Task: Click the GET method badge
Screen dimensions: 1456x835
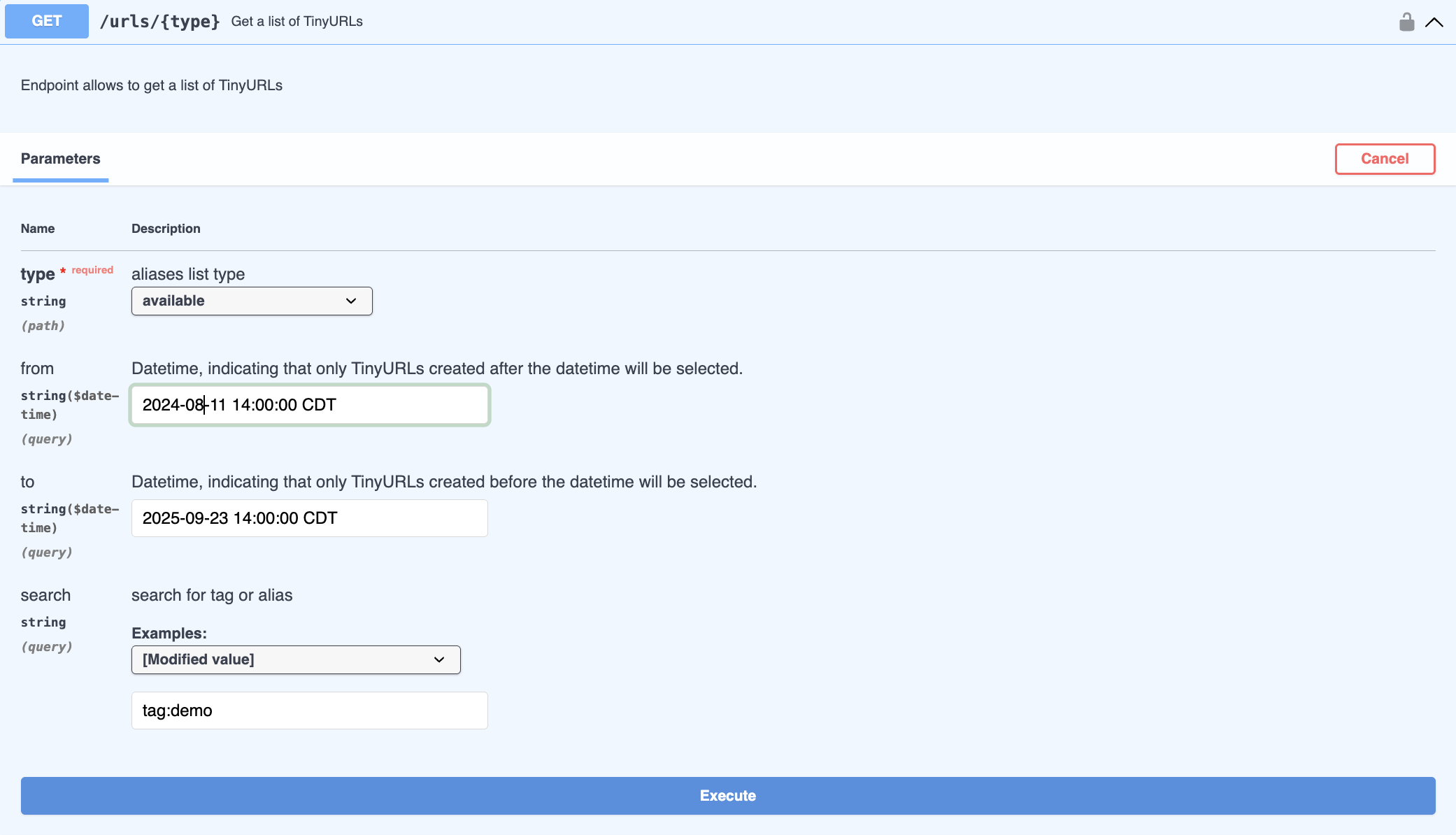Action: click(x=47, y=21)
